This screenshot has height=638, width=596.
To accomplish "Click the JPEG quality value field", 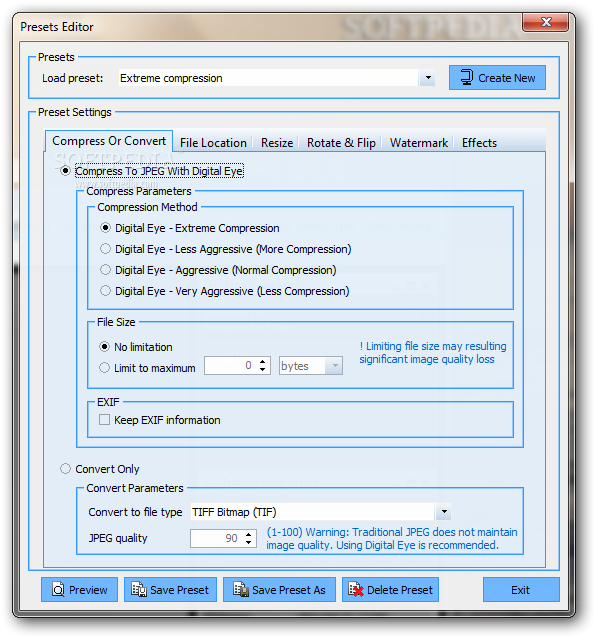I will click(x=216, y=538).
